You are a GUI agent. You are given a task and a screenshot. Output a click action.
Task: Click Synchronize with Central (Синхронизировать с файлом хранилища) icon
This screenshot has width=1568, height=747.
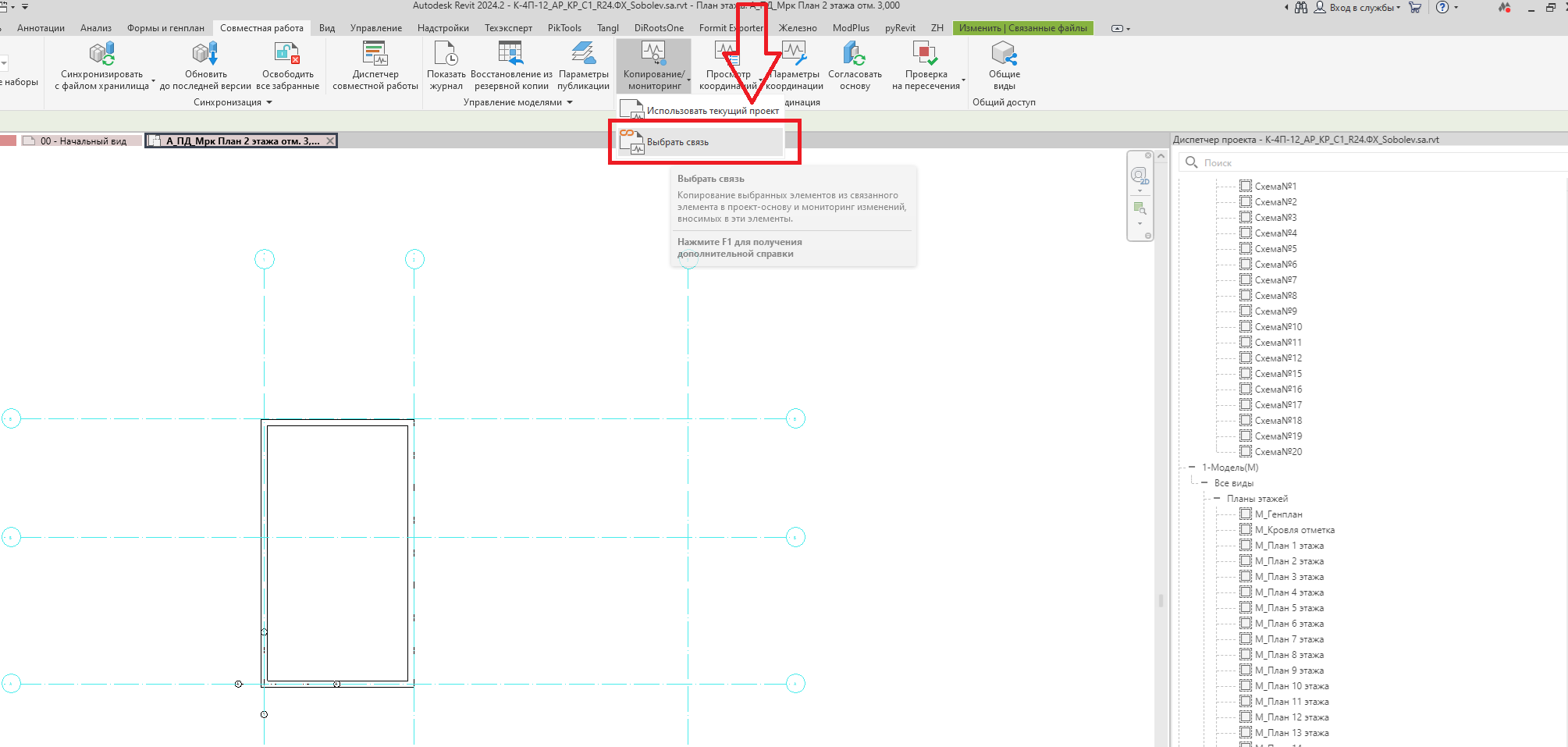101,53
